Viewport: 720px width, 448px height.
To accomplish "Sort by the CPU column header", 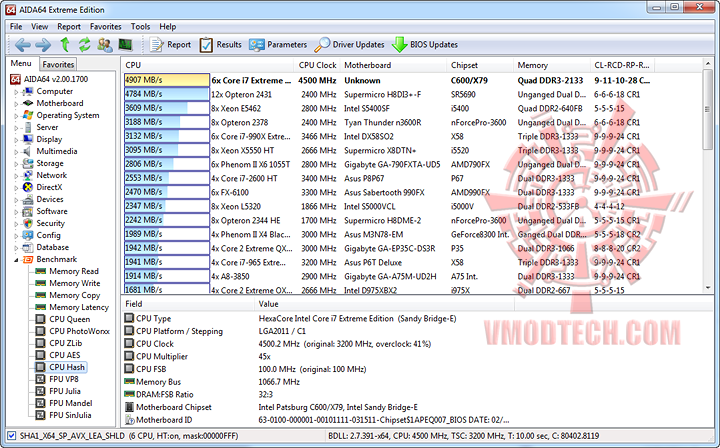I will [208, 65].
